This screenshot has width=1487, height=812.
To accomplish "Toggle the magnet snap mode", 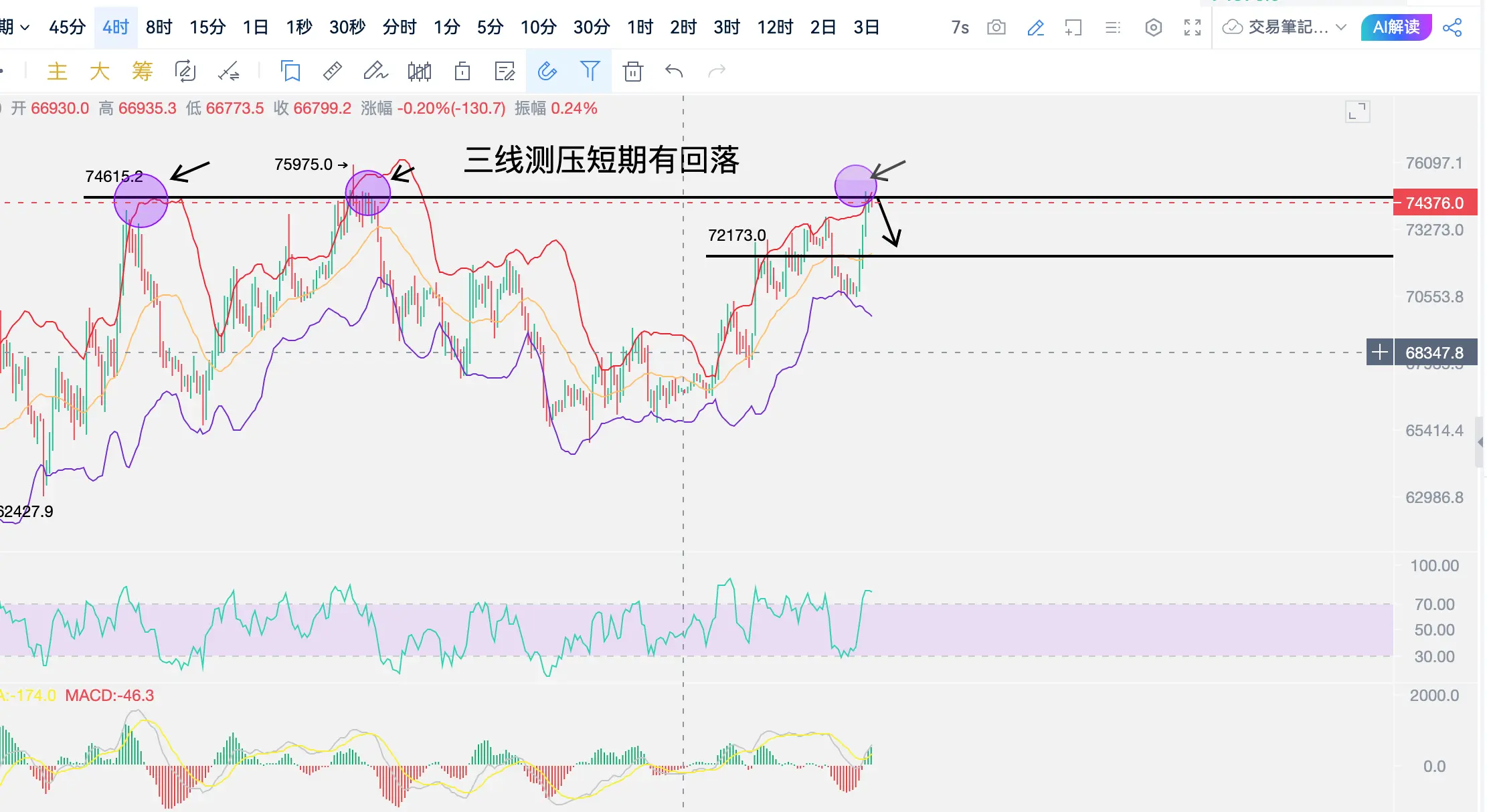I will pos(547,71).
